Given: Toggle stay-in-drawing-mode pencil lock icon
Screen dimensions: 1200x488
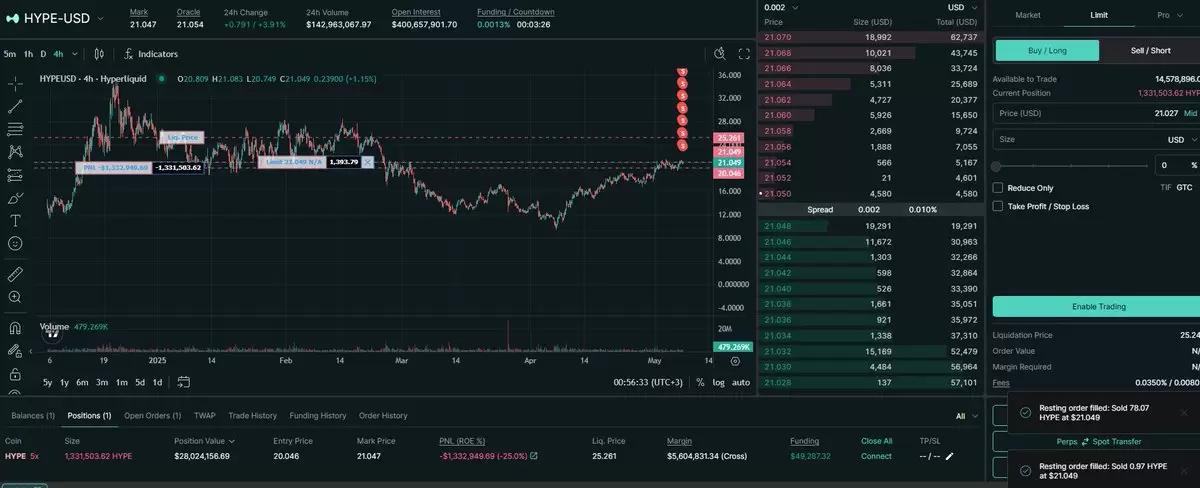Looking at the screenshot, I should pos(15,351).
